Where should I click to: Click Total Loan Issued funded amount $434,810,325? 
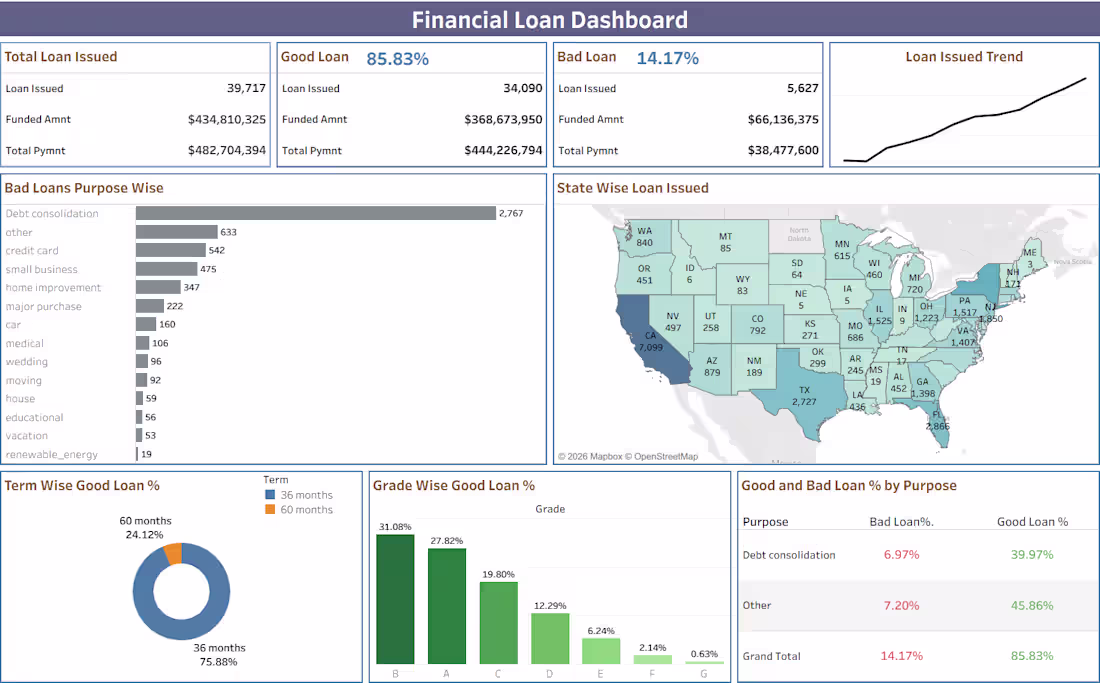click(x=227, y=119)
